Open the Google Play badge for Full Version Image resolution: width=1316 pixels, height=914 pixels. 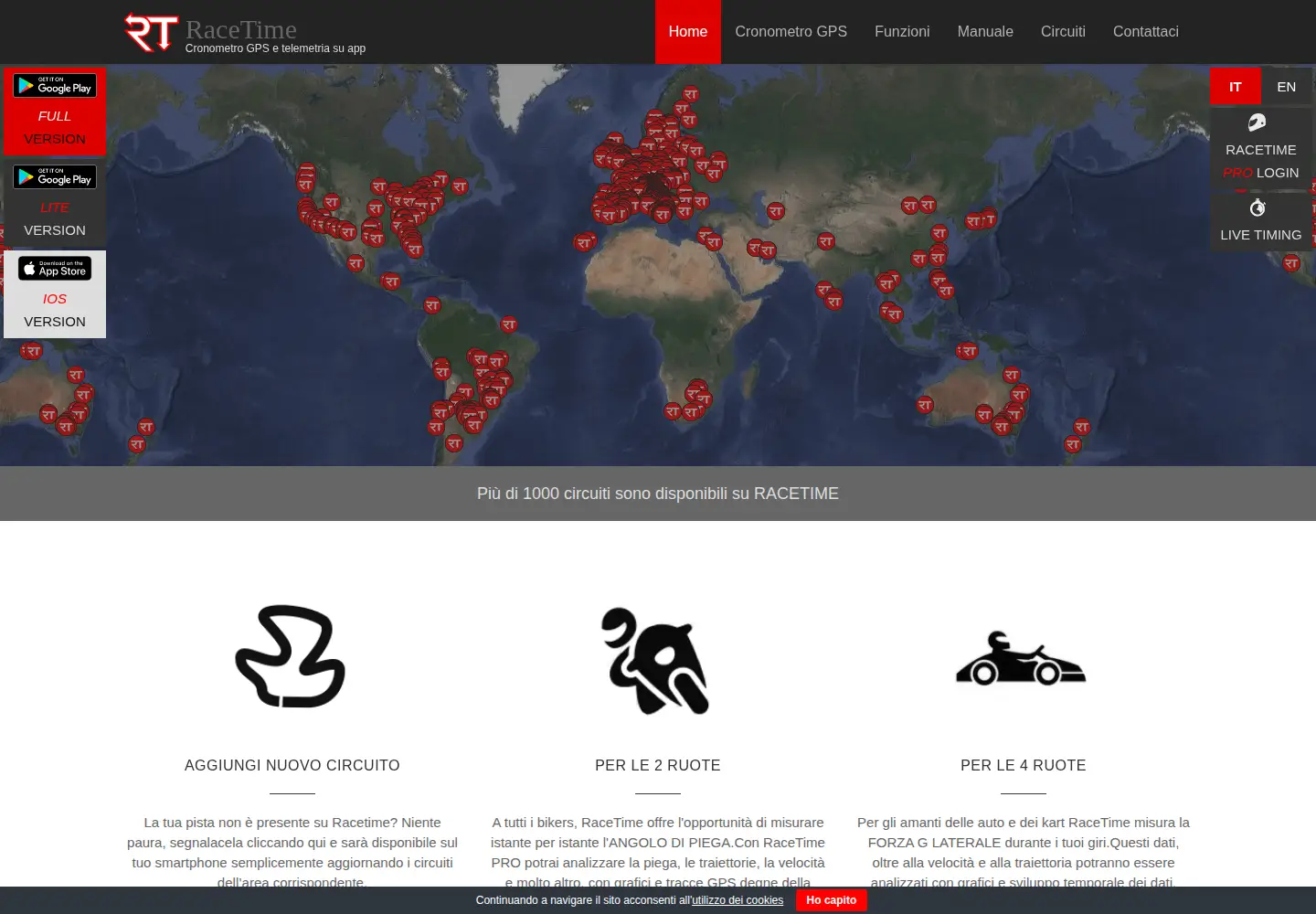(55, 86)
